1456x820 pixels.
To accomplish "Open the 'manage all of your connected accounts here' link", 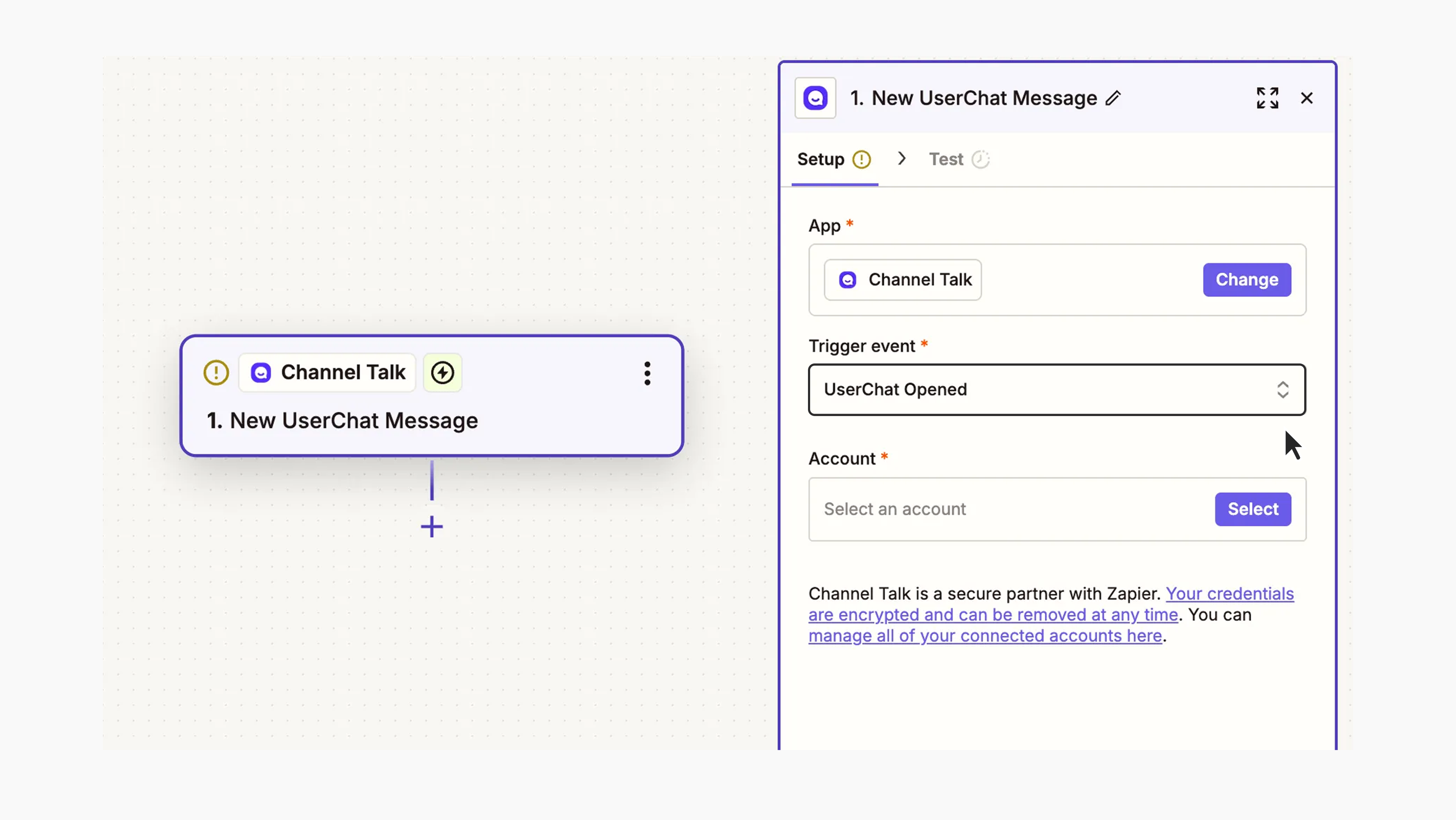I will tap(985, 636).
